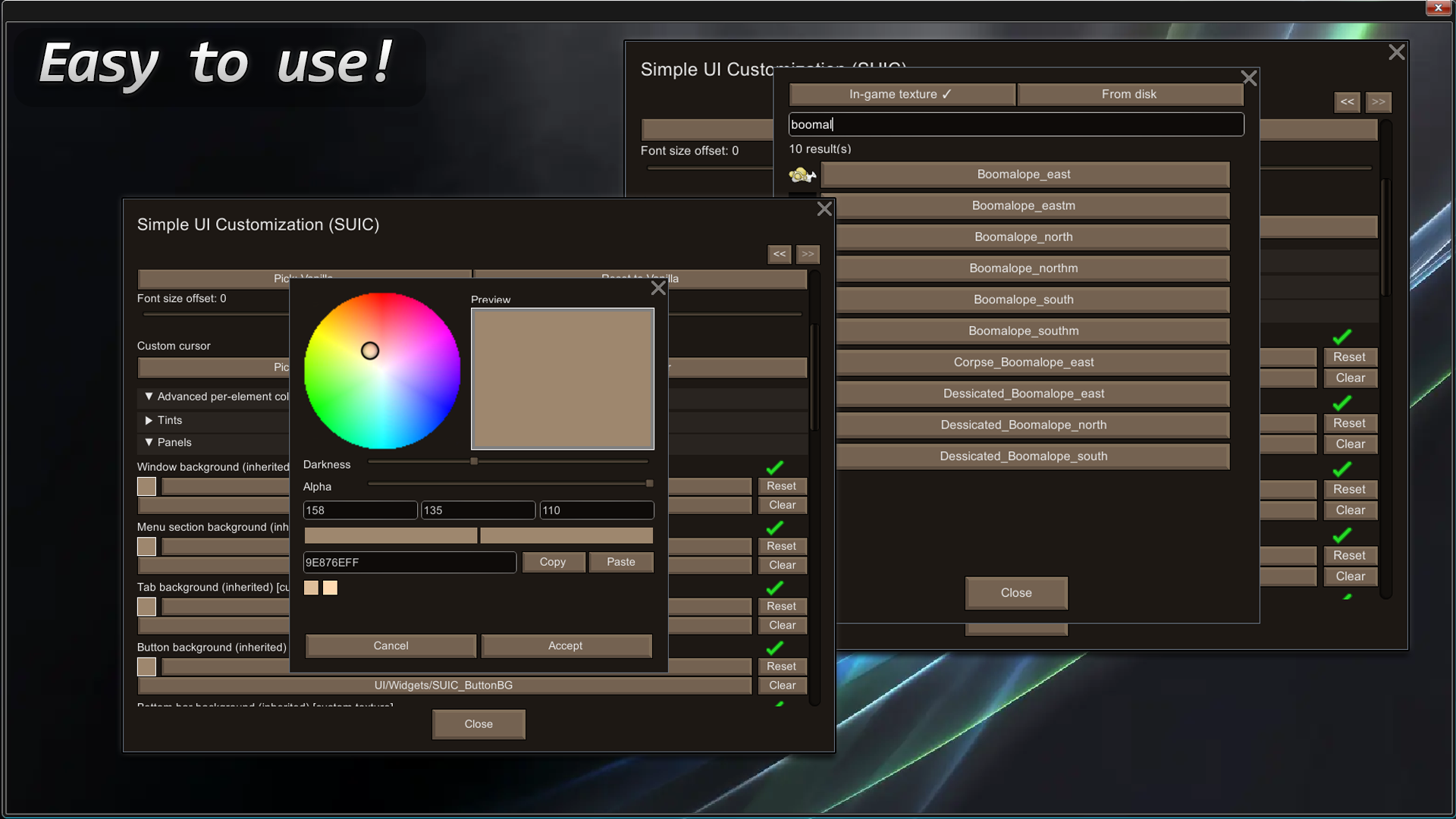Click the large color Preview box

[563, 378]
